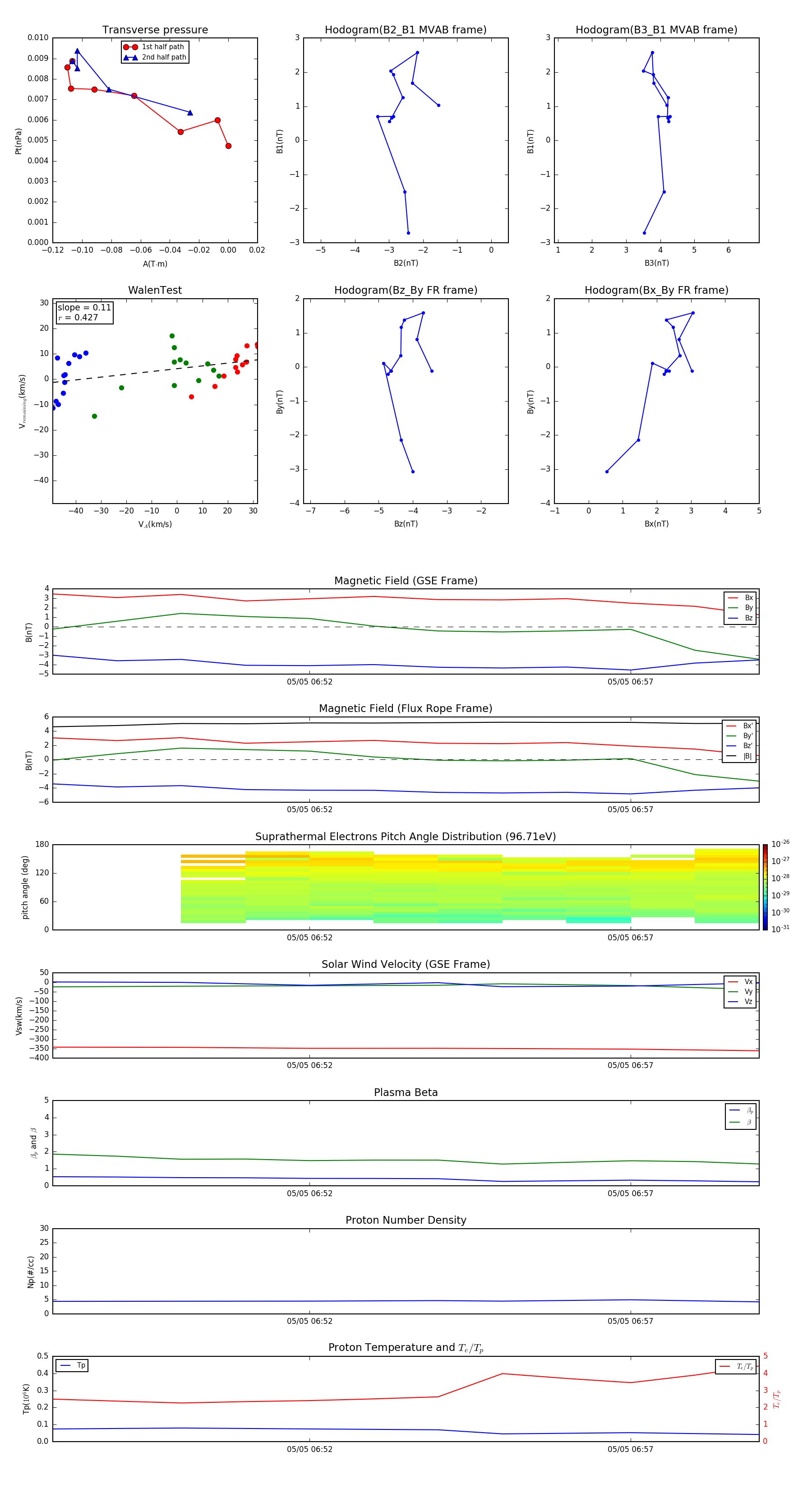The width and height of the screenshot is (812, 1489).
Task: Select the βp legend entry in Plasma Beta
Action: coord(741,1110)
